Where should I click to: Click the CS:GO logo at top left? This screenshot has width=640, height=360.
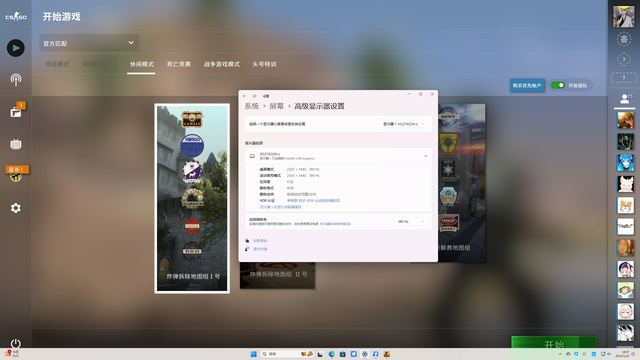(x=16, y=17)
